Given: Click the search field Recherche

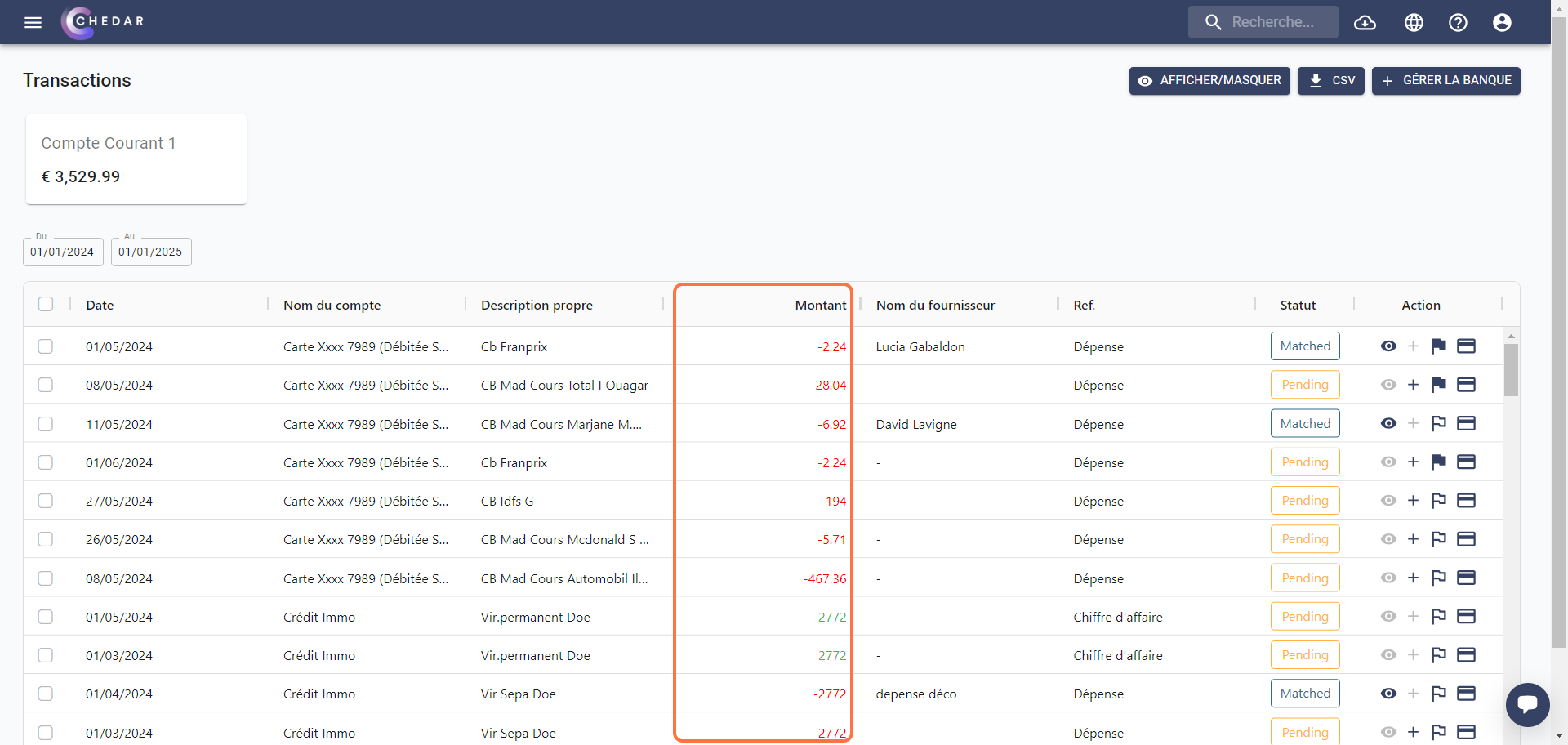Looking at the screenshot, I should coord(1263,22).
